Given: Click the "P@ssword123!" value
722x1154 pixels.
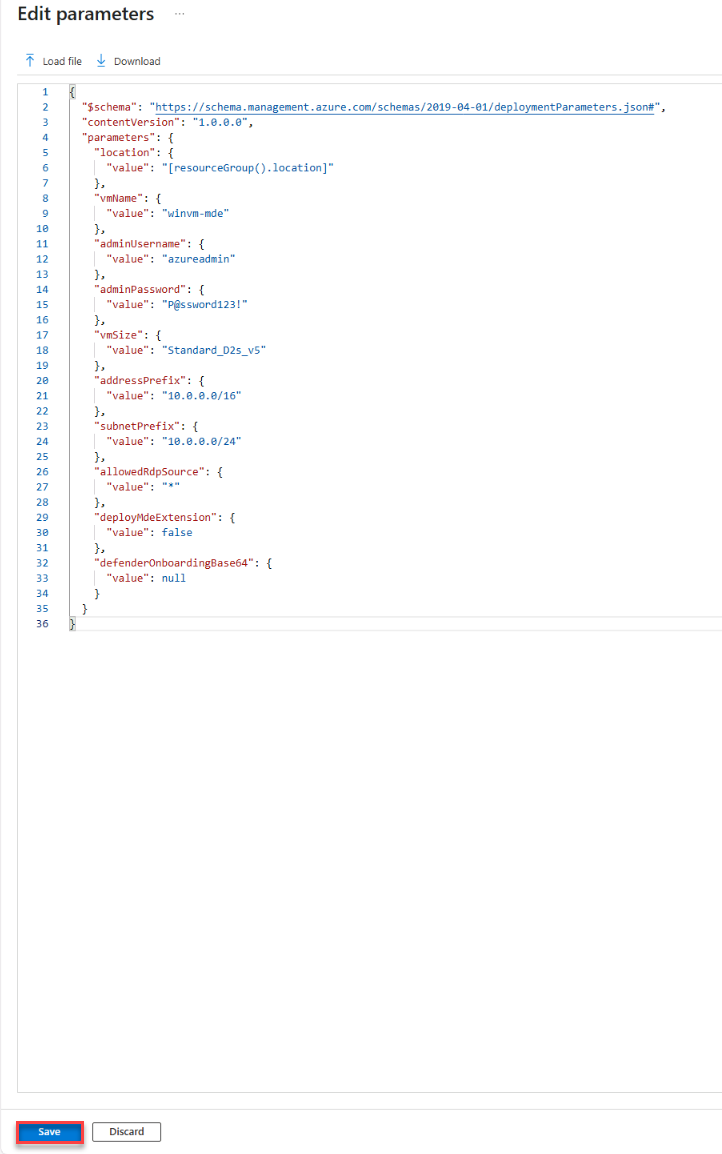Looking at the screenshot, I should pos(205,305).
